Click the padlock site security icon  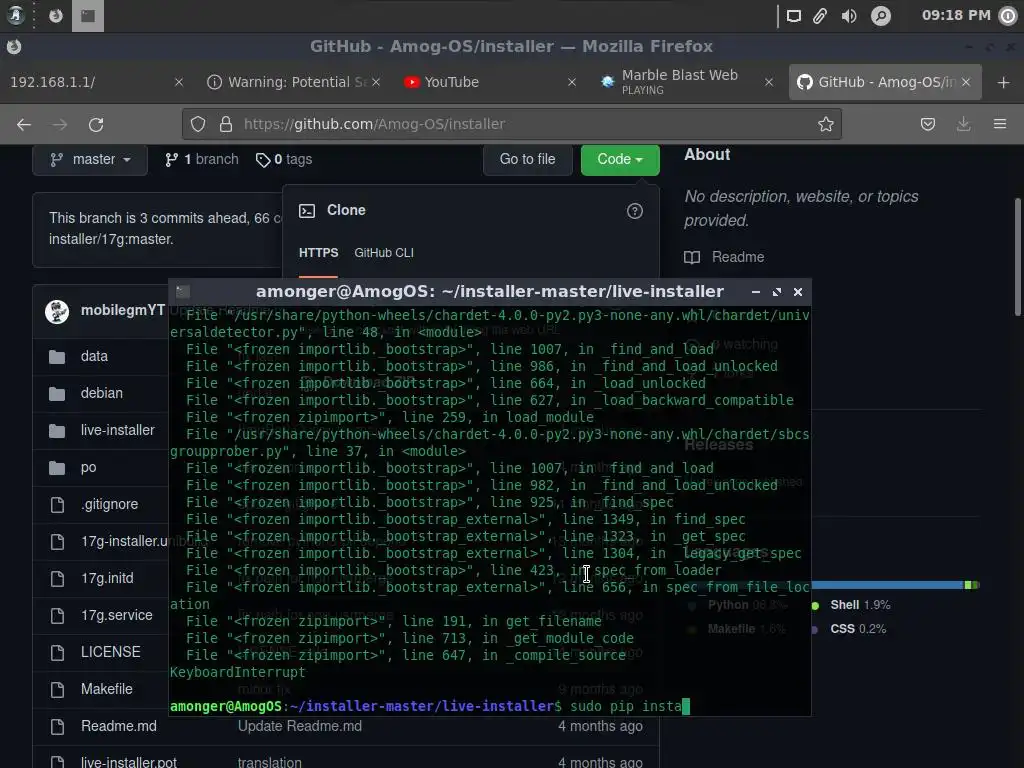(x=226, y=124)
